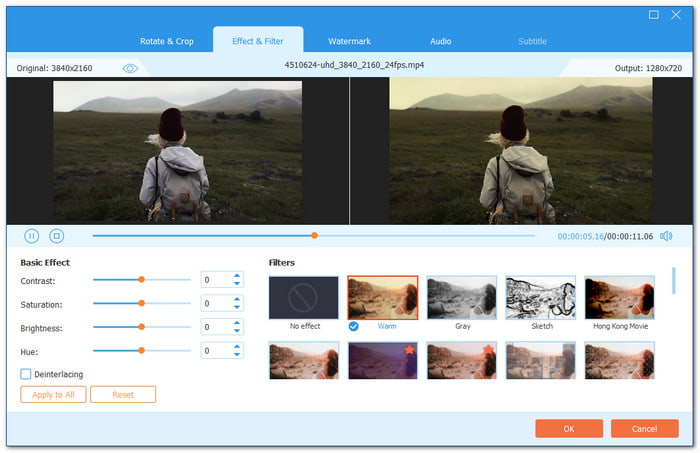
Task: Click the current time 00:00:05.16
Action: pyautogui.click(x=580, y=237)
